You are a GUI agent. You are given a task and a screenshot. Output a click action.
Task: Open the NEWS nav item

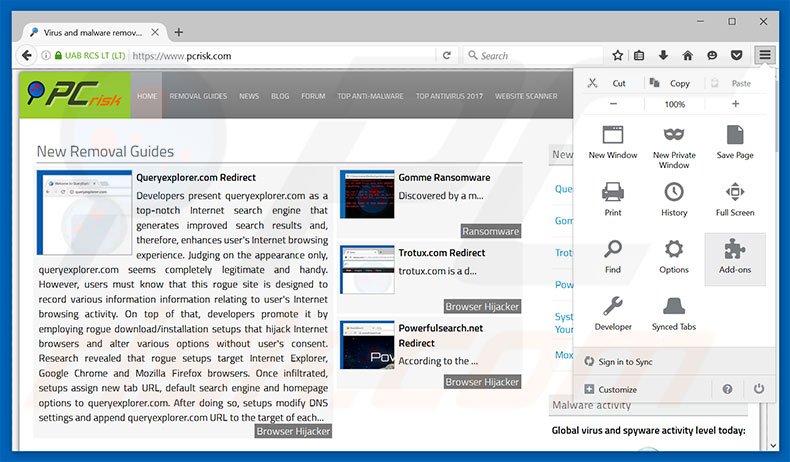[249, 96]
